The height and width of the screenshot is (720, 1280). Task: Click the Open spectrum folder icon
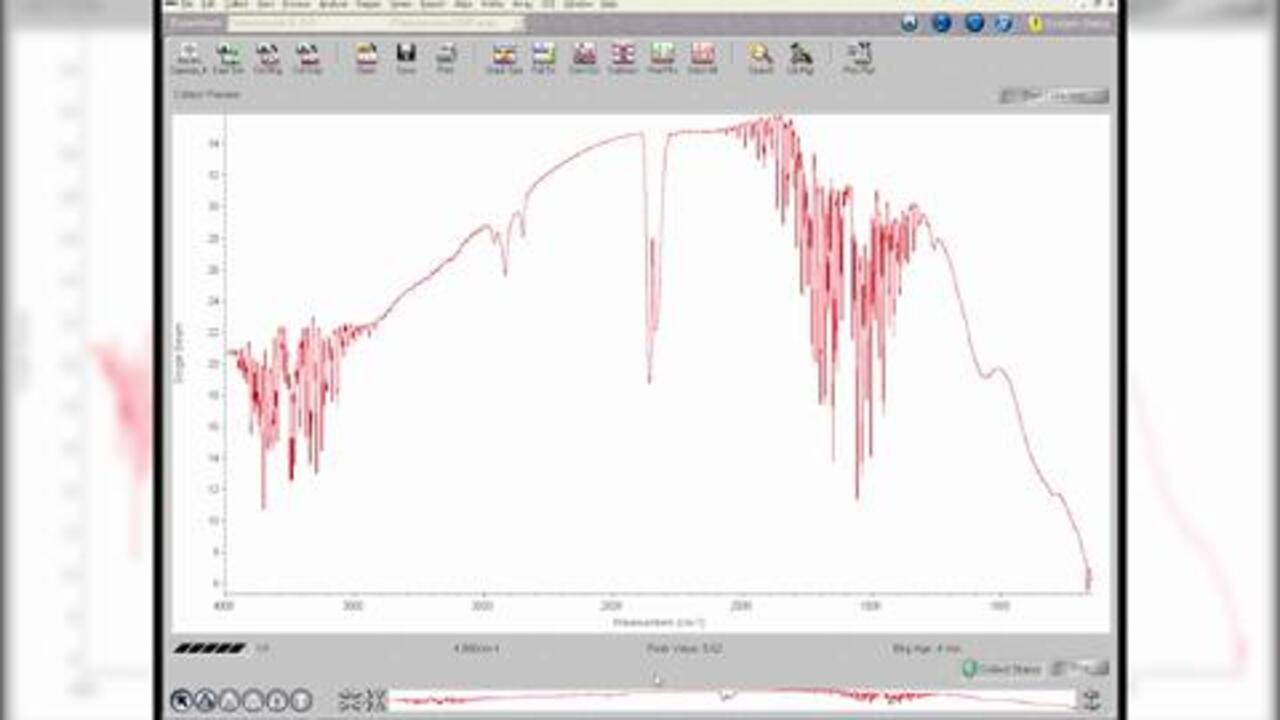(366, 58)
